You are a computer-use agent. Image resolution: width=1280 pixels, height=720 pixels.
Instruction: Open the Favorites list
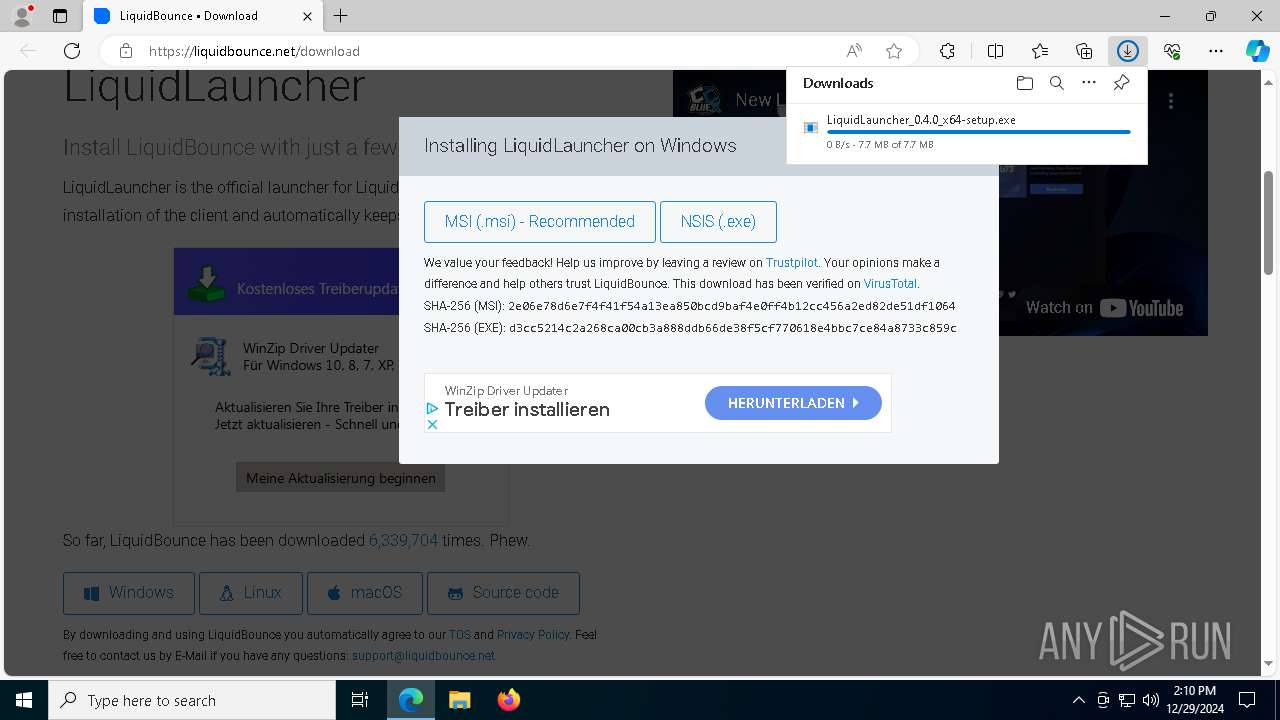tap(1040, 51)
